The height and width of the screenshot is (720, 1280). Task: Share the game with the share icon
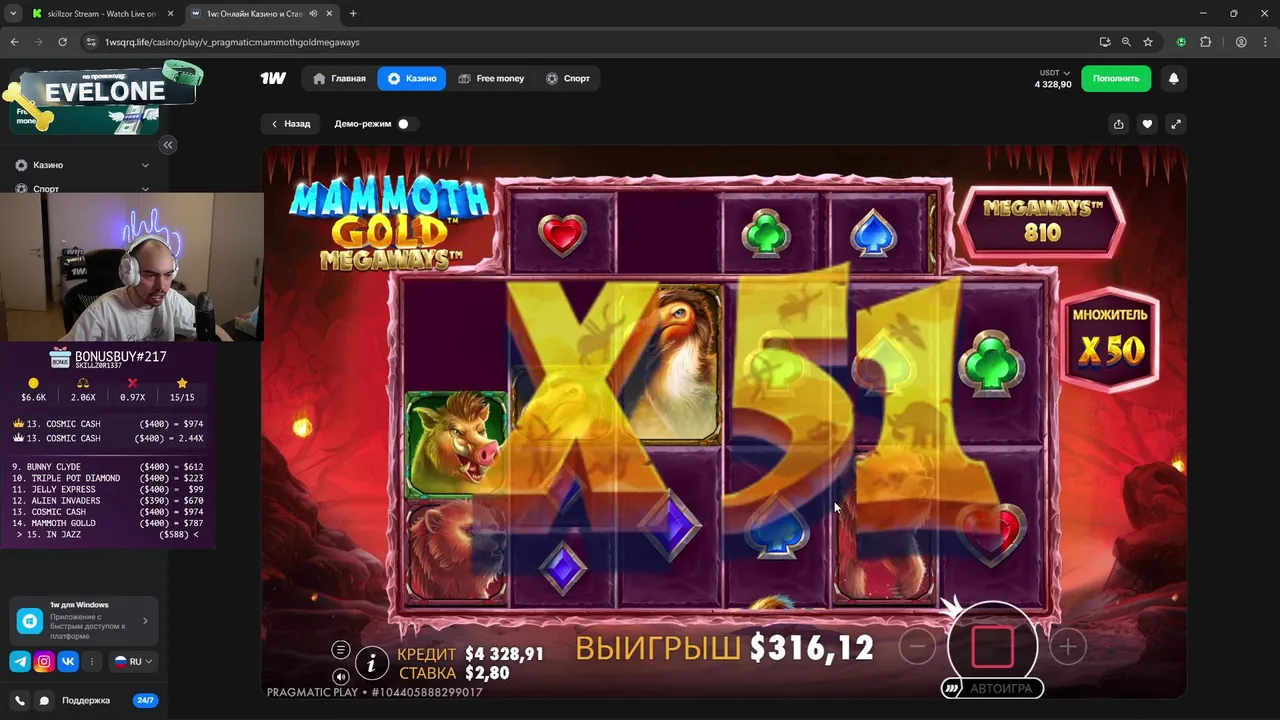pos(1118,124)
